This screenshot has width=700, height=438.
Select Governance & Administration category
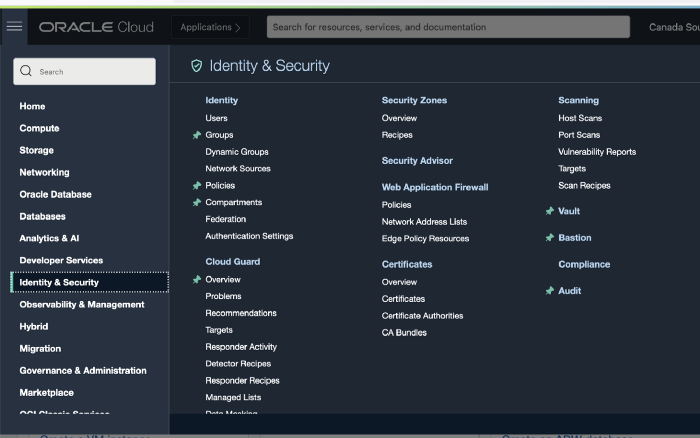tap(83, 370)
